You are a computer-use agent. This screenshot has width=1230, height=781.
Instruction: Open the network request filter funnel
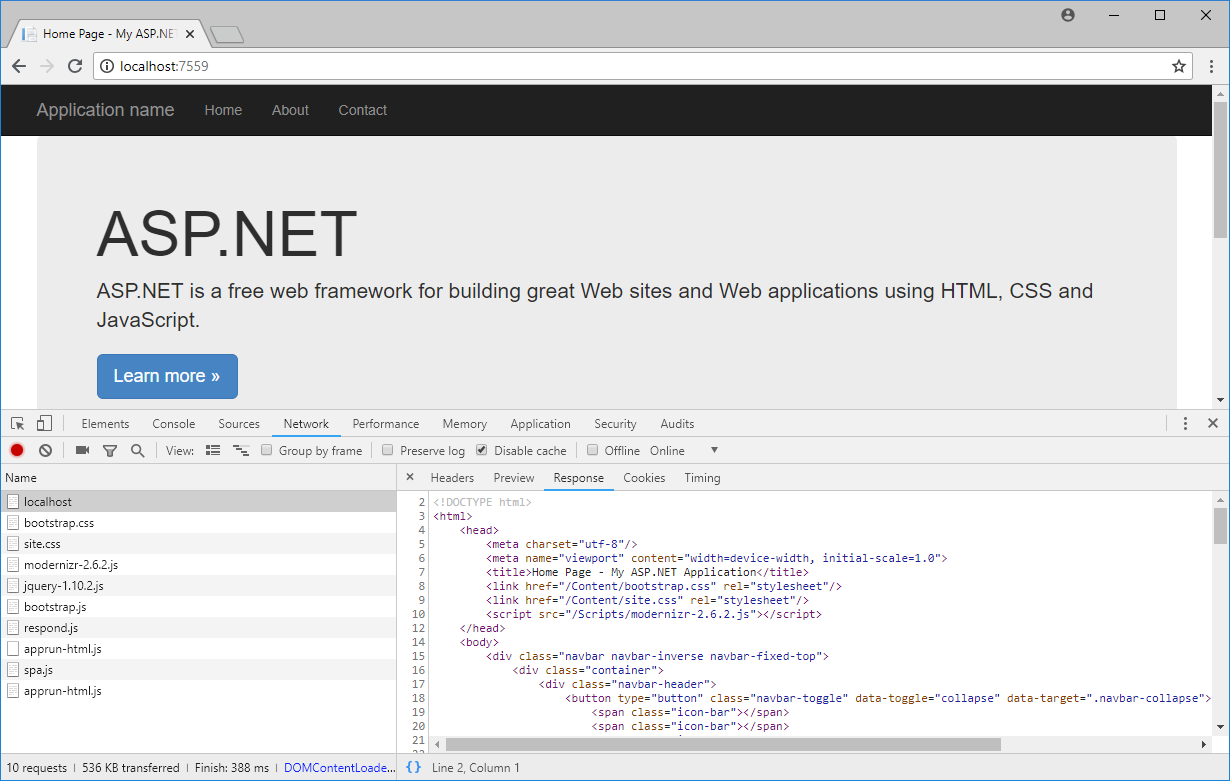click(110, 450)
